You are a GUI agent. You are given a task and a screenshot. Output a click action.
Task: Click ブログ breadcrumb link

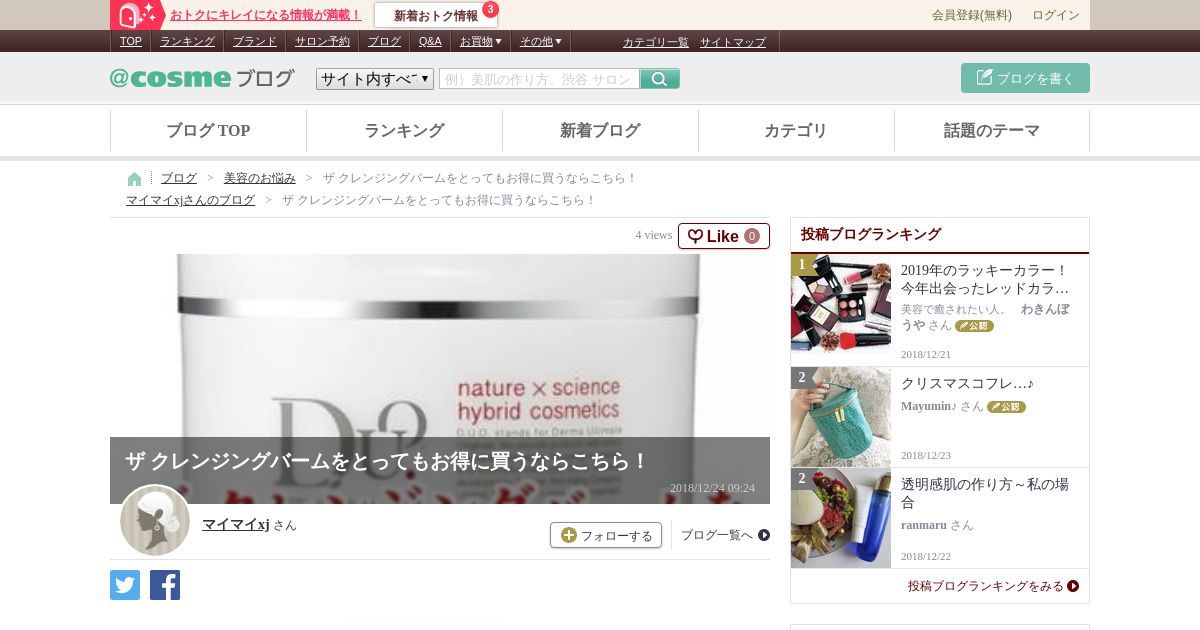pyautogui.click(x=179, y=178)
